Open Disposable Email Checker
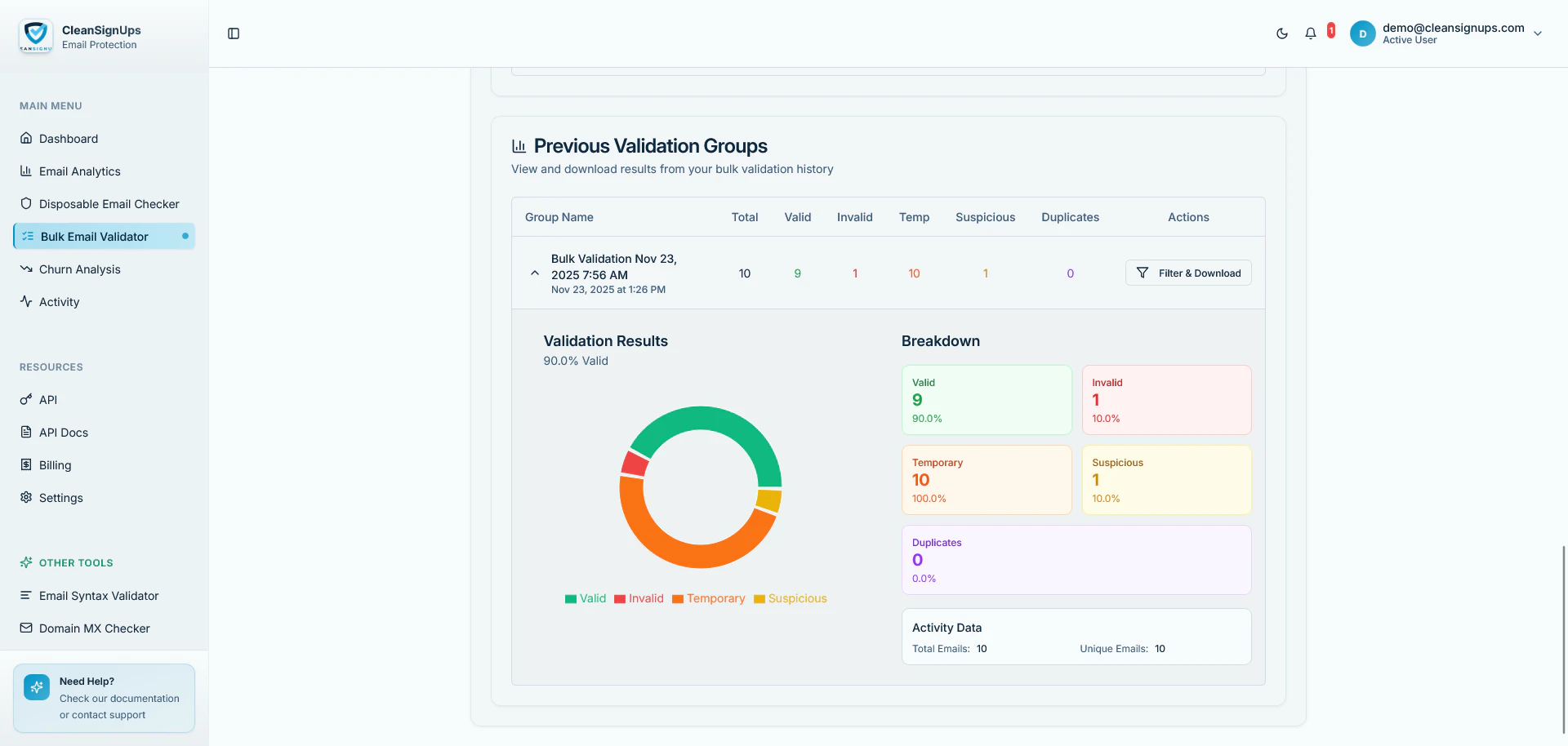Viewport: 1568px width, 746px height. point(105,204)
